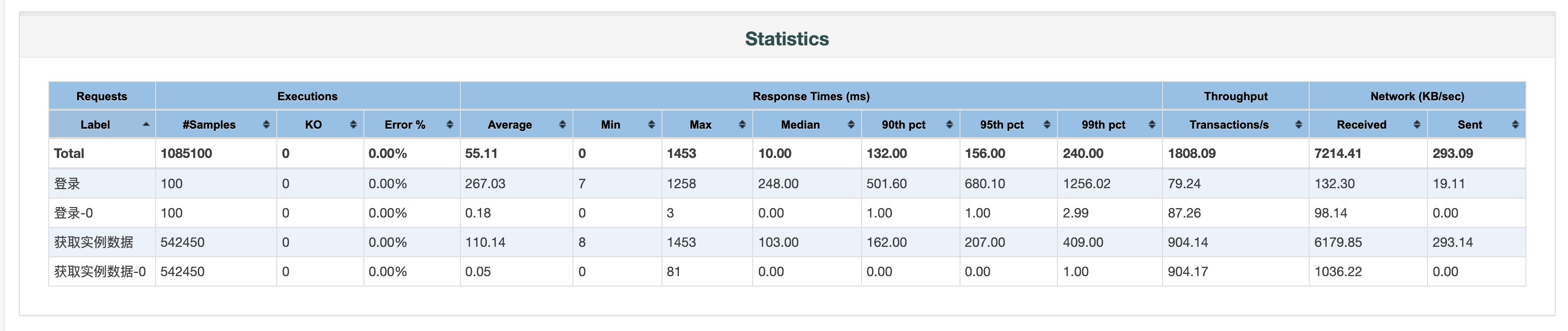
Task: Select the 获取实例数据 row label
Action: (93, 242)
